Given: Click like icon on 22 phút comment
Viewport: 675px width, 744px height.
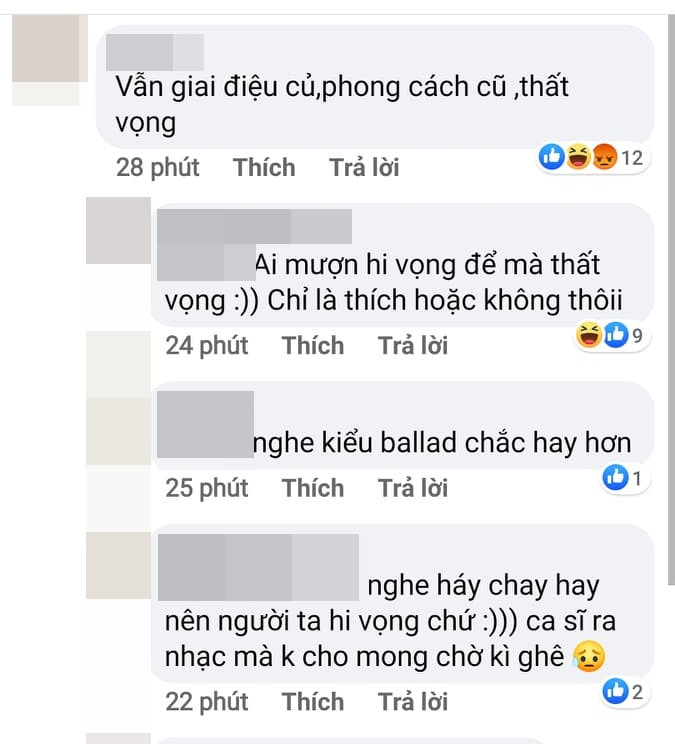Looking at the screenshot, I should [616, 691].
